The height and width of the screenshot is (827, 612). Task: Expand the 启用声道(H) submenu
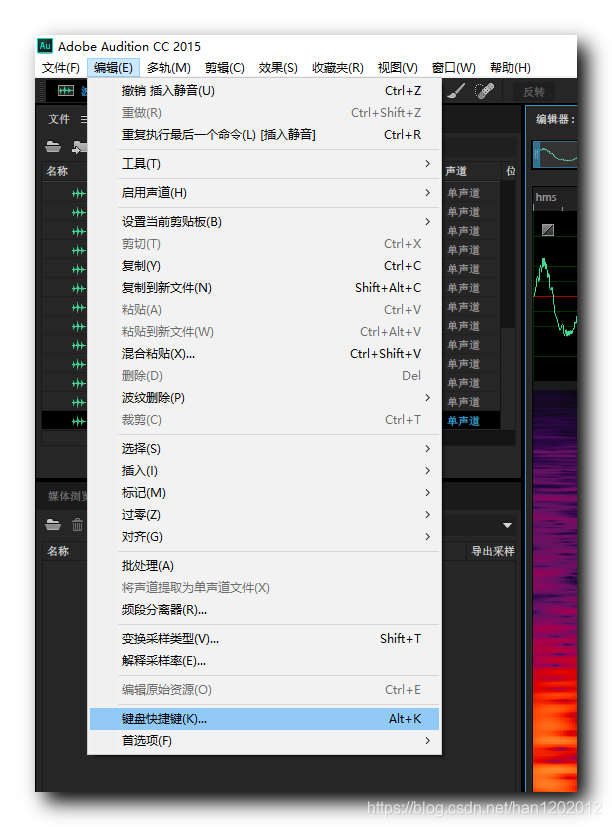(x=264, y=193)
